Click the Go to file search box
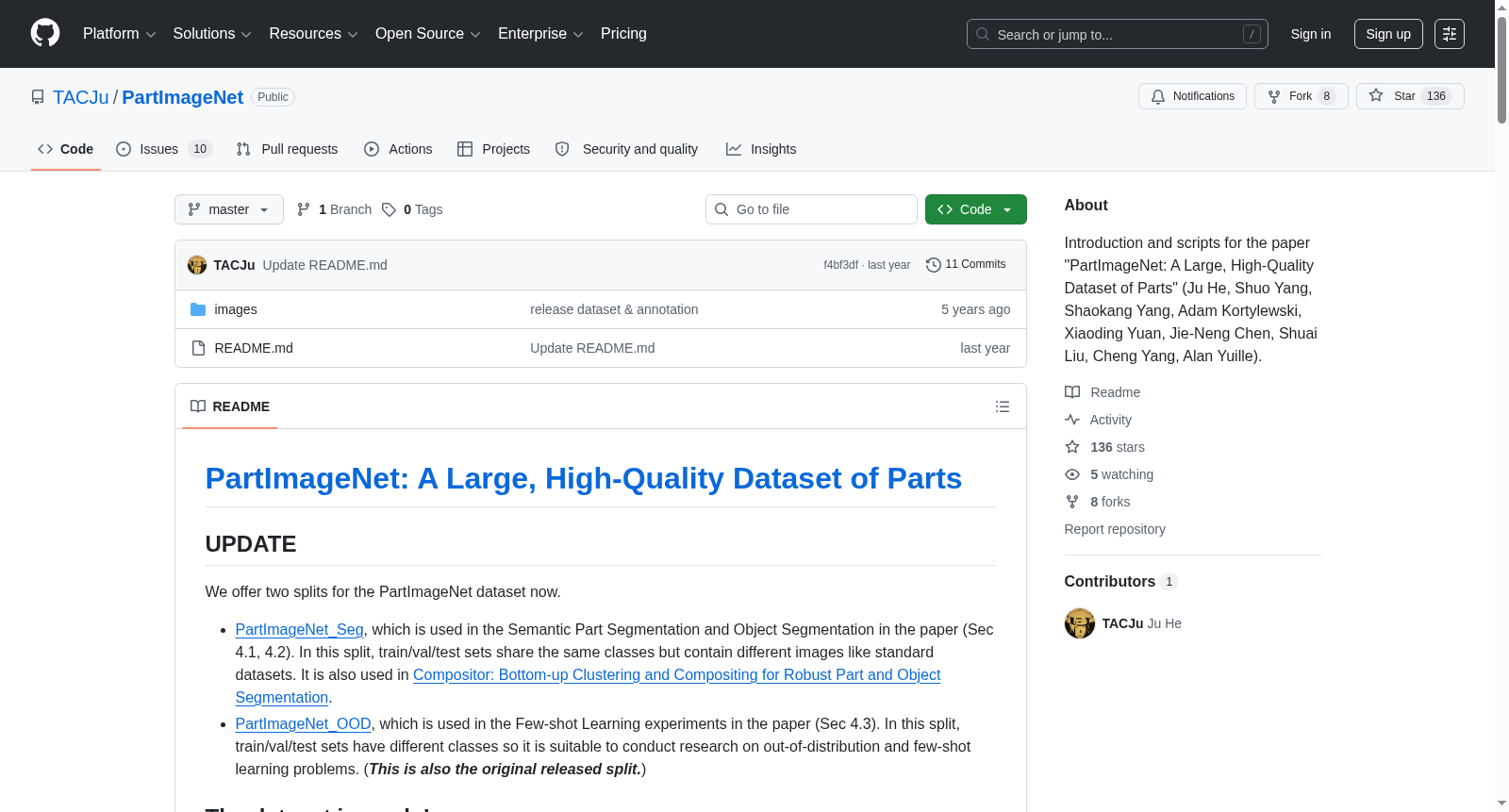Viewport: 1509px width, 812px height. click(811, 209)
